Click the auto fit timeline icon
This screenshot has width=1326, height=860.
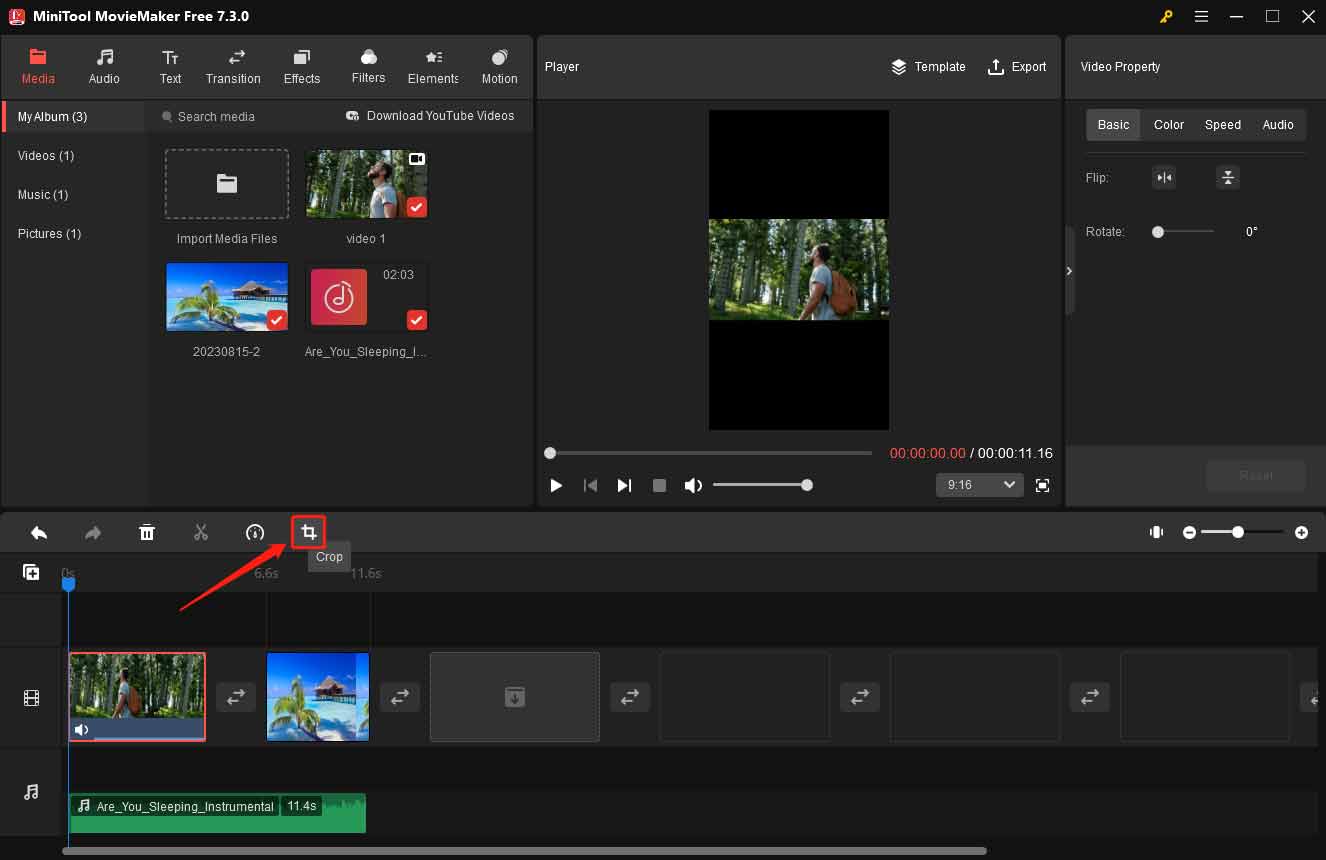tap(1157, 533)
